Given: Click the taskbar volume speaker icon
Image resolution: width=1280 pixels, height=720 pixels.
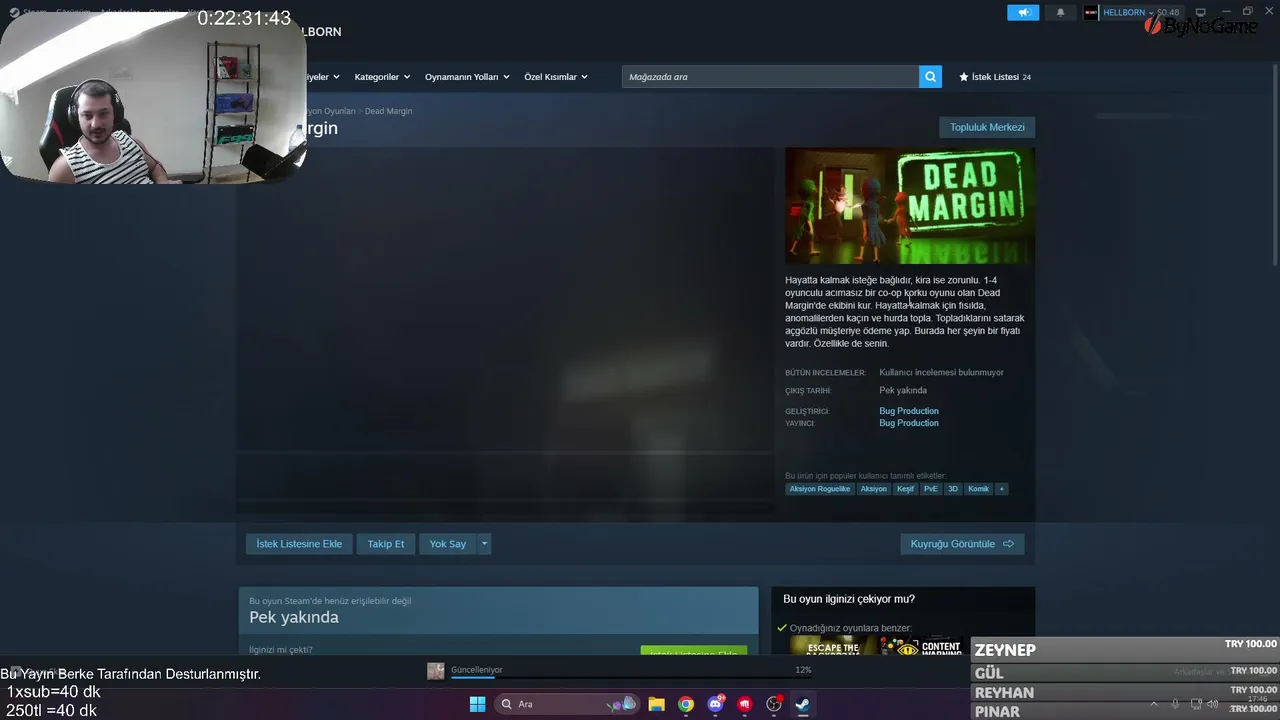Looking at the screenshot, I should coord(1213,704).
